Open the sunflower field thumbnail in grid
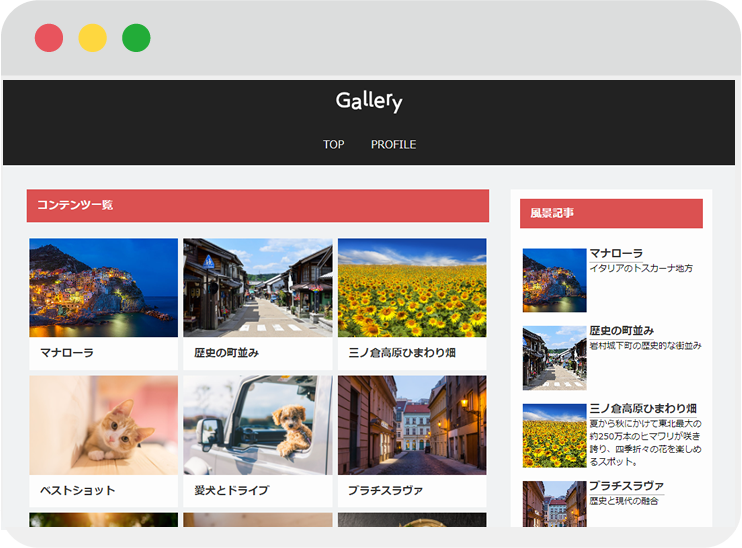Image resolution: width=742 pixels, height=548 pixels. [x=411, y=287]
